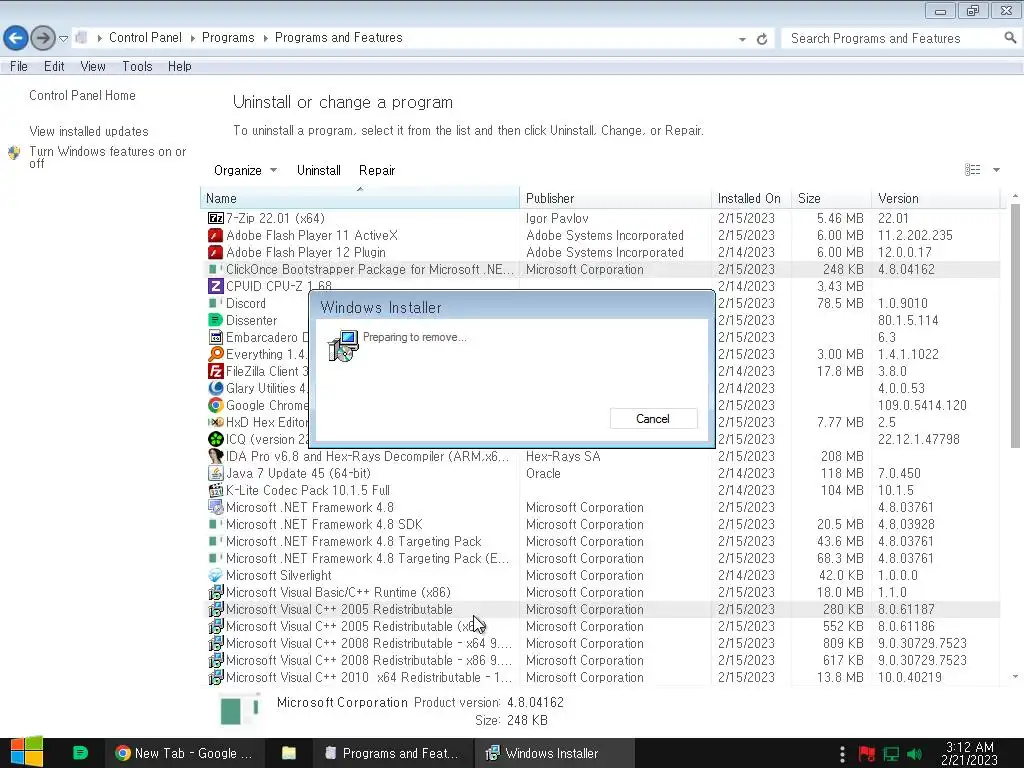Click the Google Chrome icon in program list
Viewport: 1024px width, 768px height.
coord(216,405)
